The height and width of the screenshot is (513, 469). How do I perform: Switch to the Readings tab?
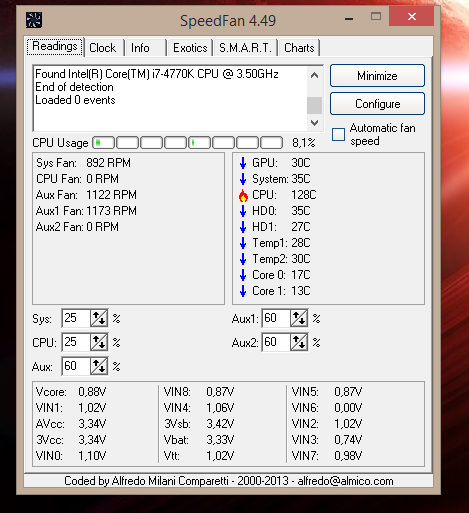55,46
